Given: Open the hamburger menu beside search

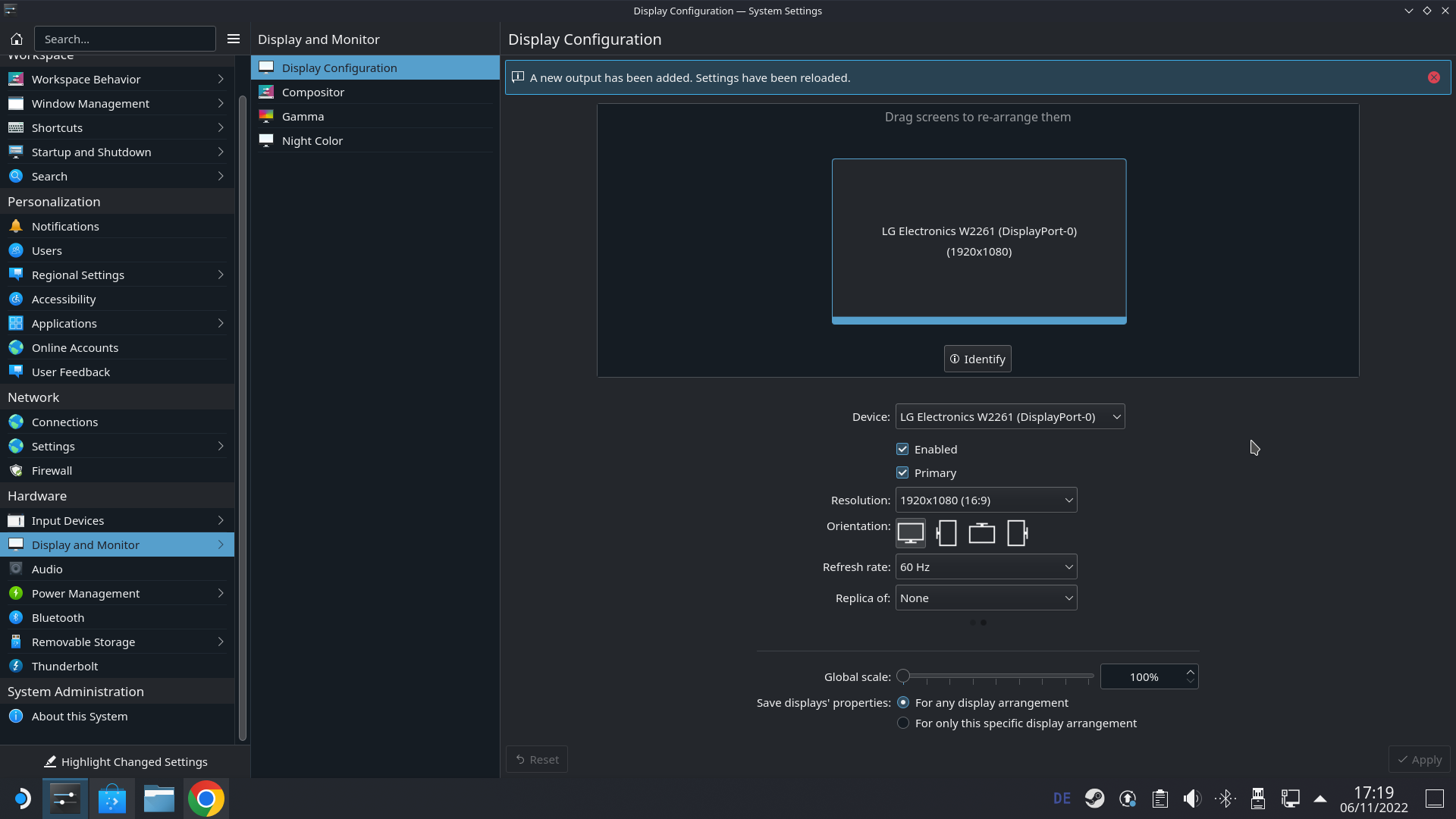Looking at the screenshot, I should 234,39.
